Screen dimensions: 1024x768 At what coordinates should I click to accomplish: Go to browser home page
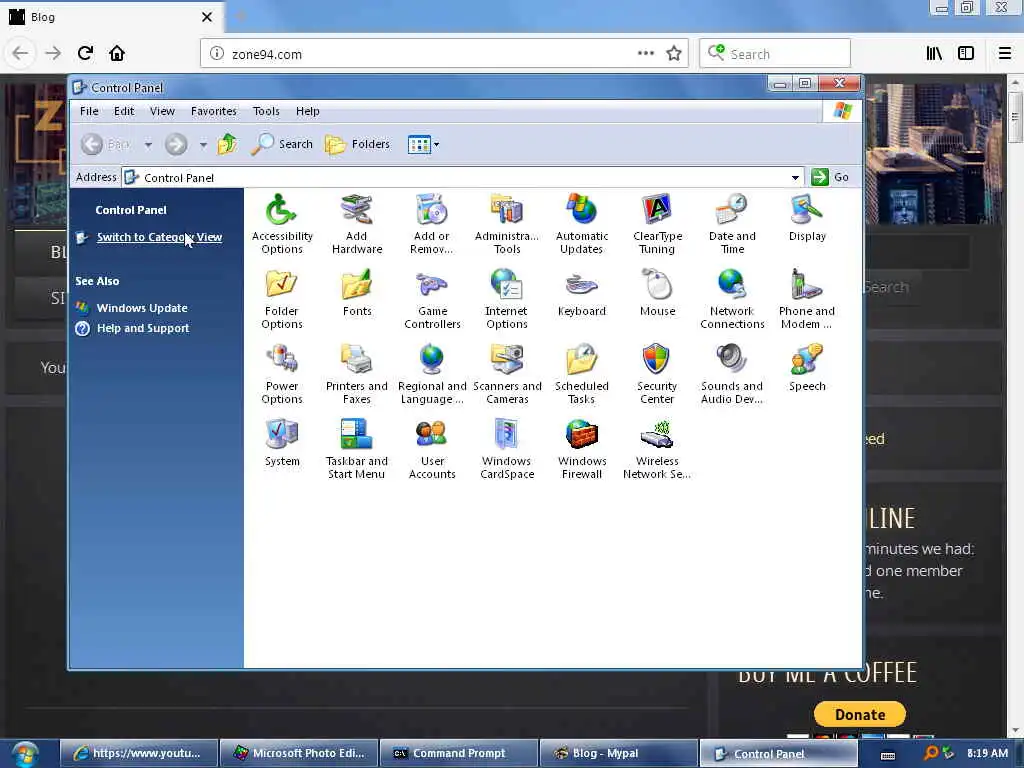[117, 54]
